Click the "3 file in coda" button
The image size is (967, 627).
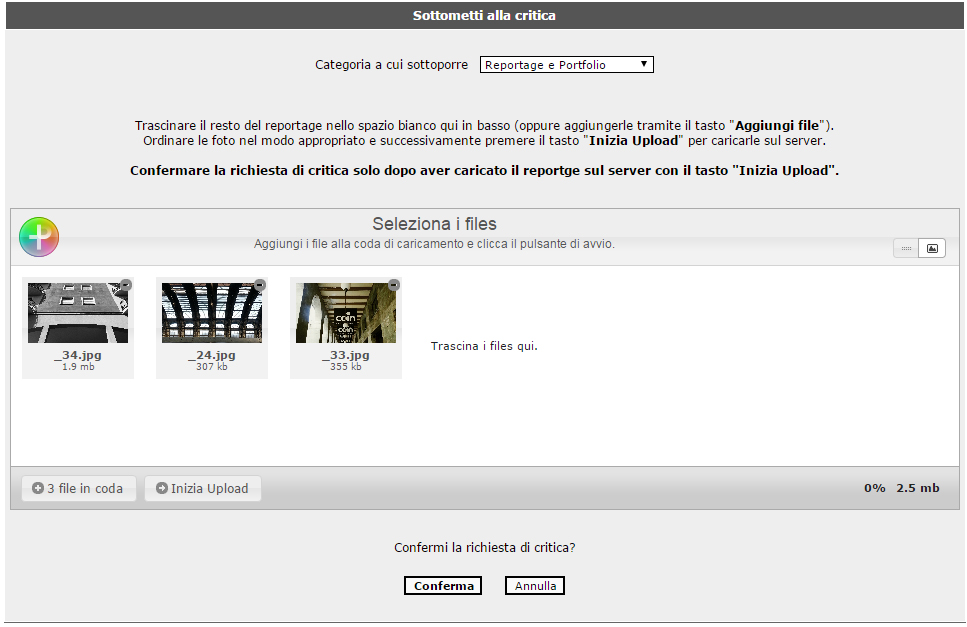click(x=78, y=488)
